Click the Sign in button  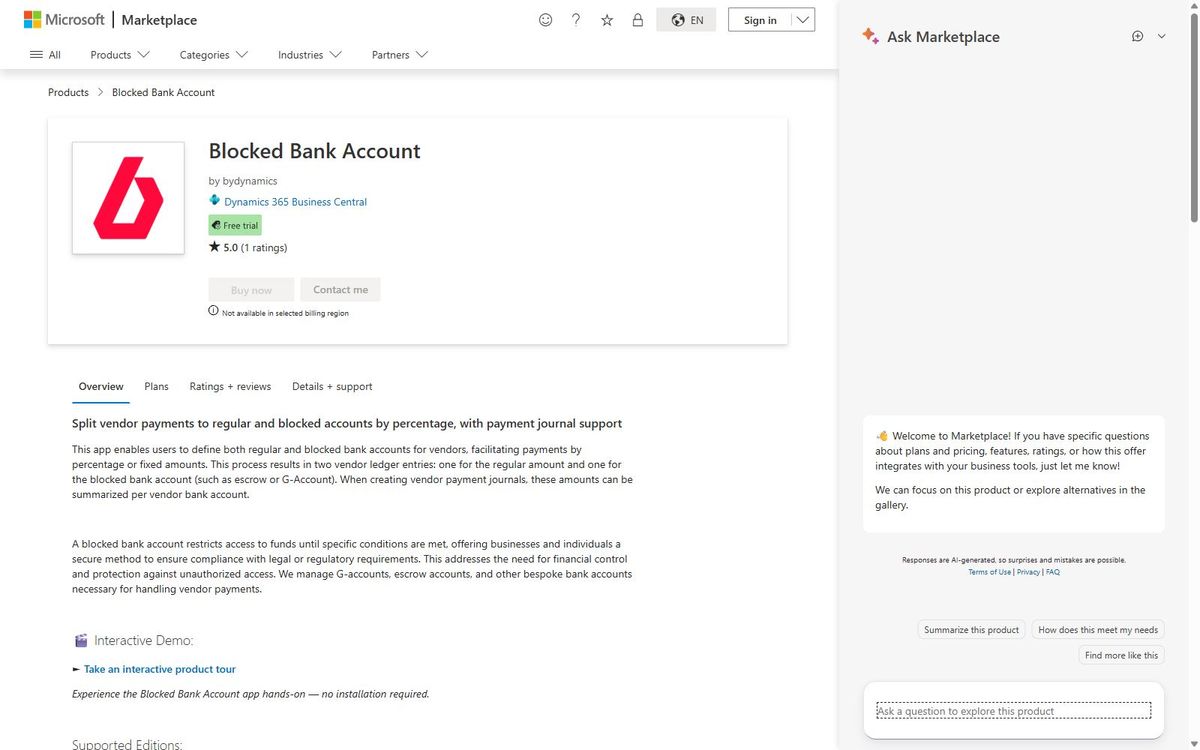pos(760,20)
